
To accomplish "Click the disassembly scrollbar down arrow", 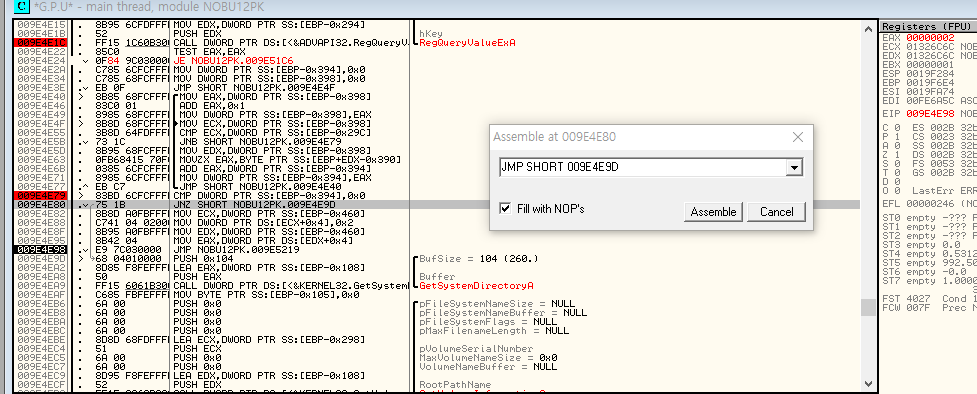I will point(869,383).
